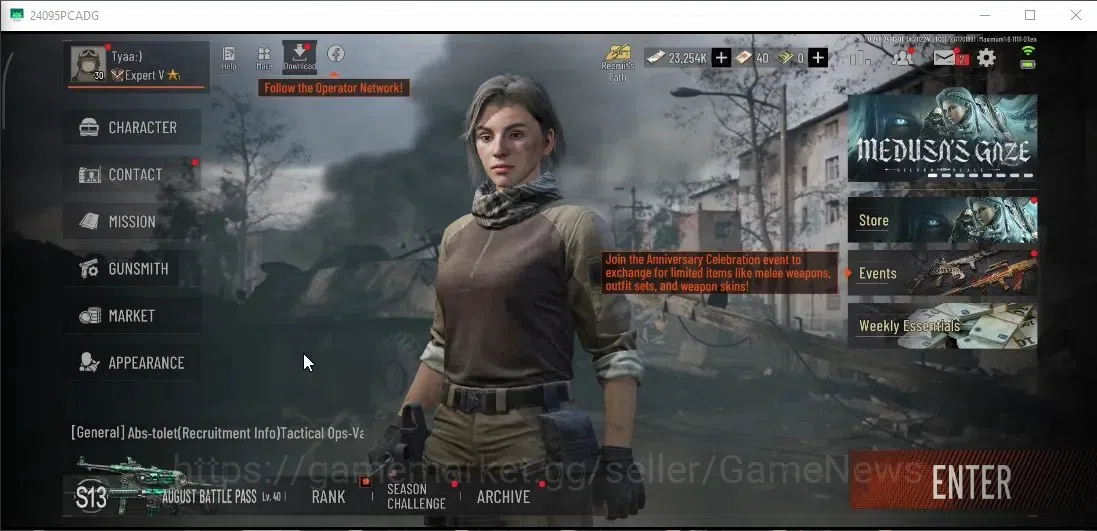Screen dimensions: 1097x531
Task: Add currency with plus next to gold bills
Action: 819,58
